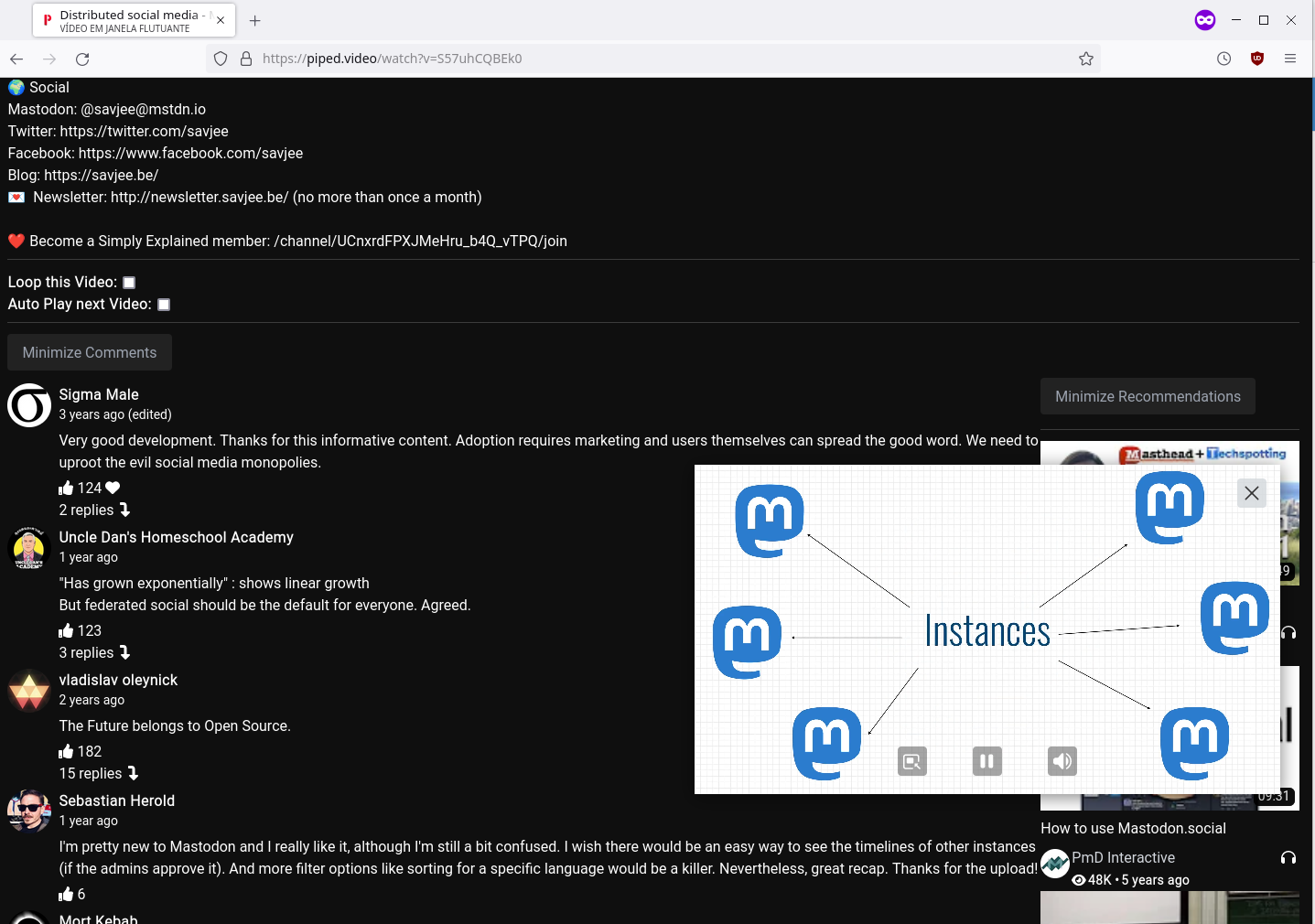1315x924 pixels.
Task: Open a new browser tab
Action: [x=255, y=20]
